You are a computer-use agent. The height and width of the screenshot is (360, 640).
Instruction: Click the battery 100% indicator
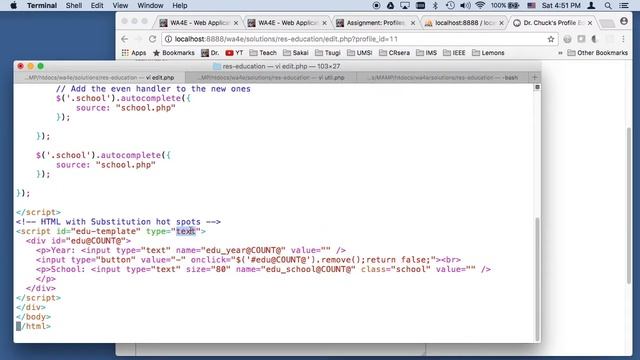click(505, 5)
